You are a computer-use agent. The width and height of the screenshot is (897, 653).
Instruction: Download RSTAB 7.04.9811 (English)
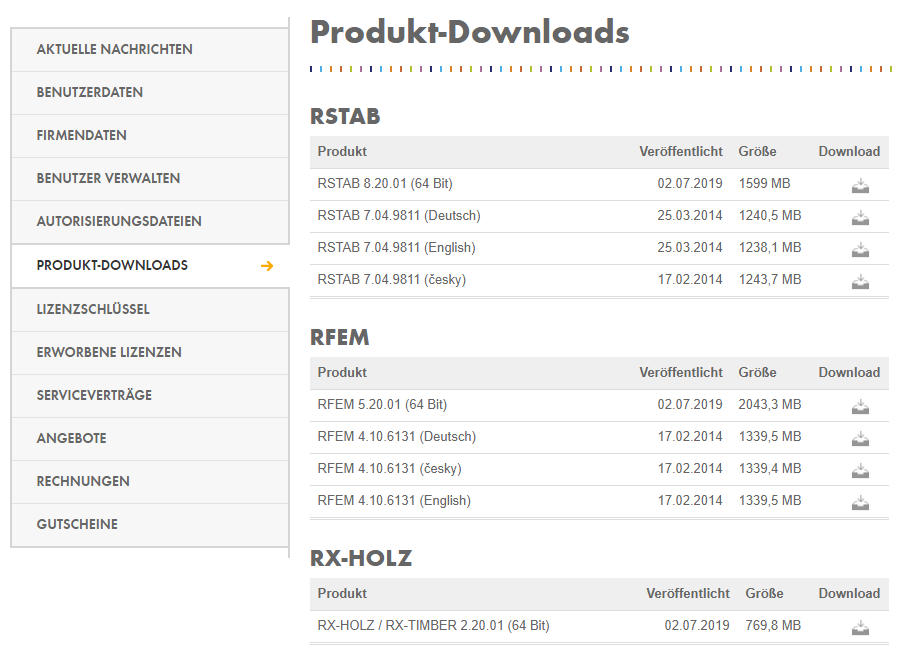click(860, 248)
